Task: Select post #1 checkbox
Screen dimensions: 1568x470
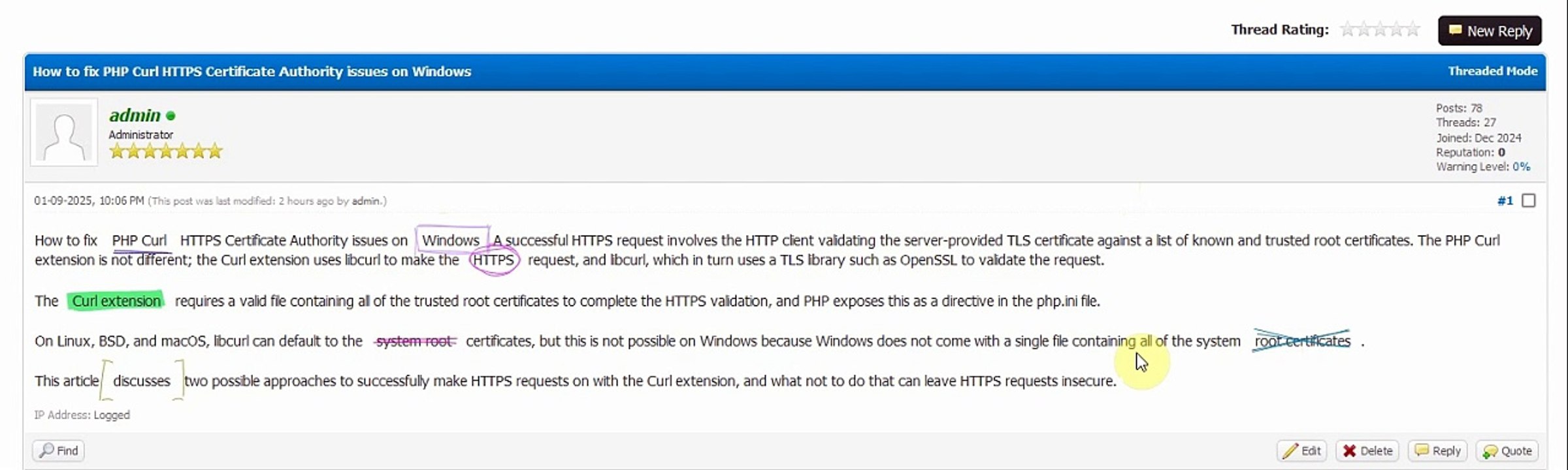Action: [1529, 200]
